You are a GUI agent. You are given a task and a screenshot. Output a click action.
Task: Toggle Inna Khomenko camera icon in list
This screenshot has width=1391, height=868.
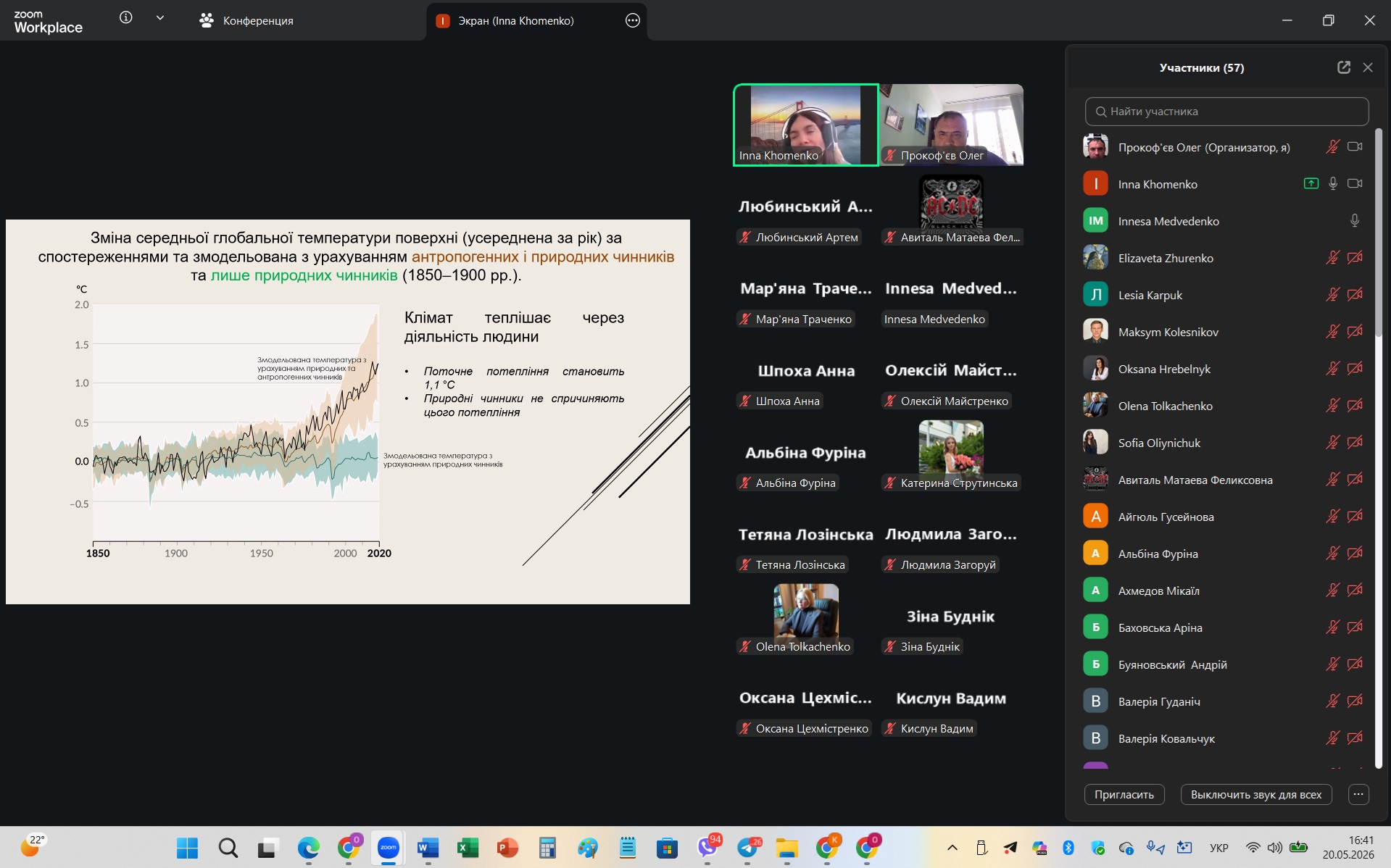pyautogui.click(x=1355, y=184)
